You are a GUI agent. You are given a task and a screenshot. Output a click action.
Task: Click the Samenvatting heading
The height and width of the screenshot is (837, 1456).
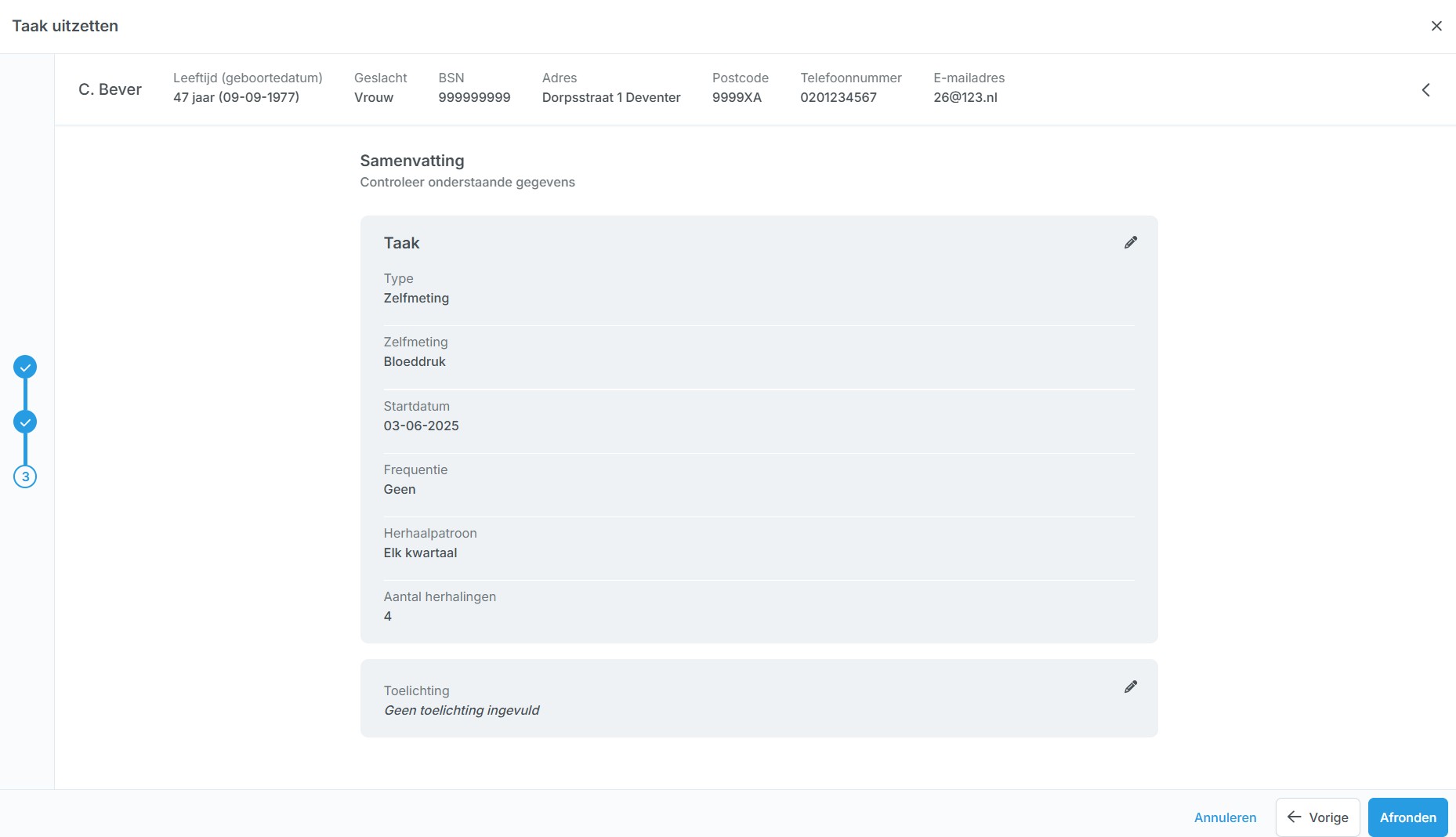coord(412,161)
